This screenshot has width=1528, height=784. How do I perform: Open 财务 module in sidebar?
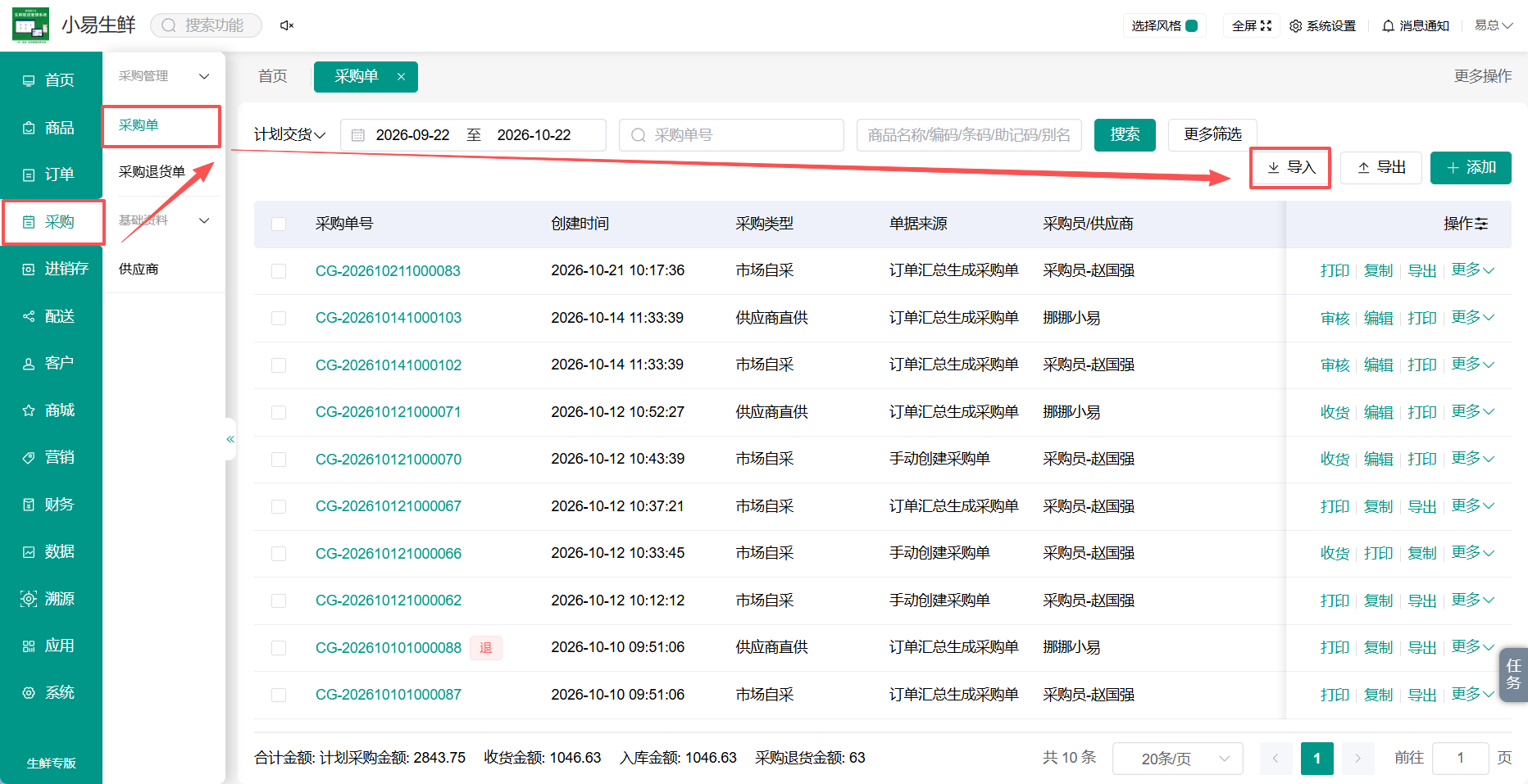(51, 505)
